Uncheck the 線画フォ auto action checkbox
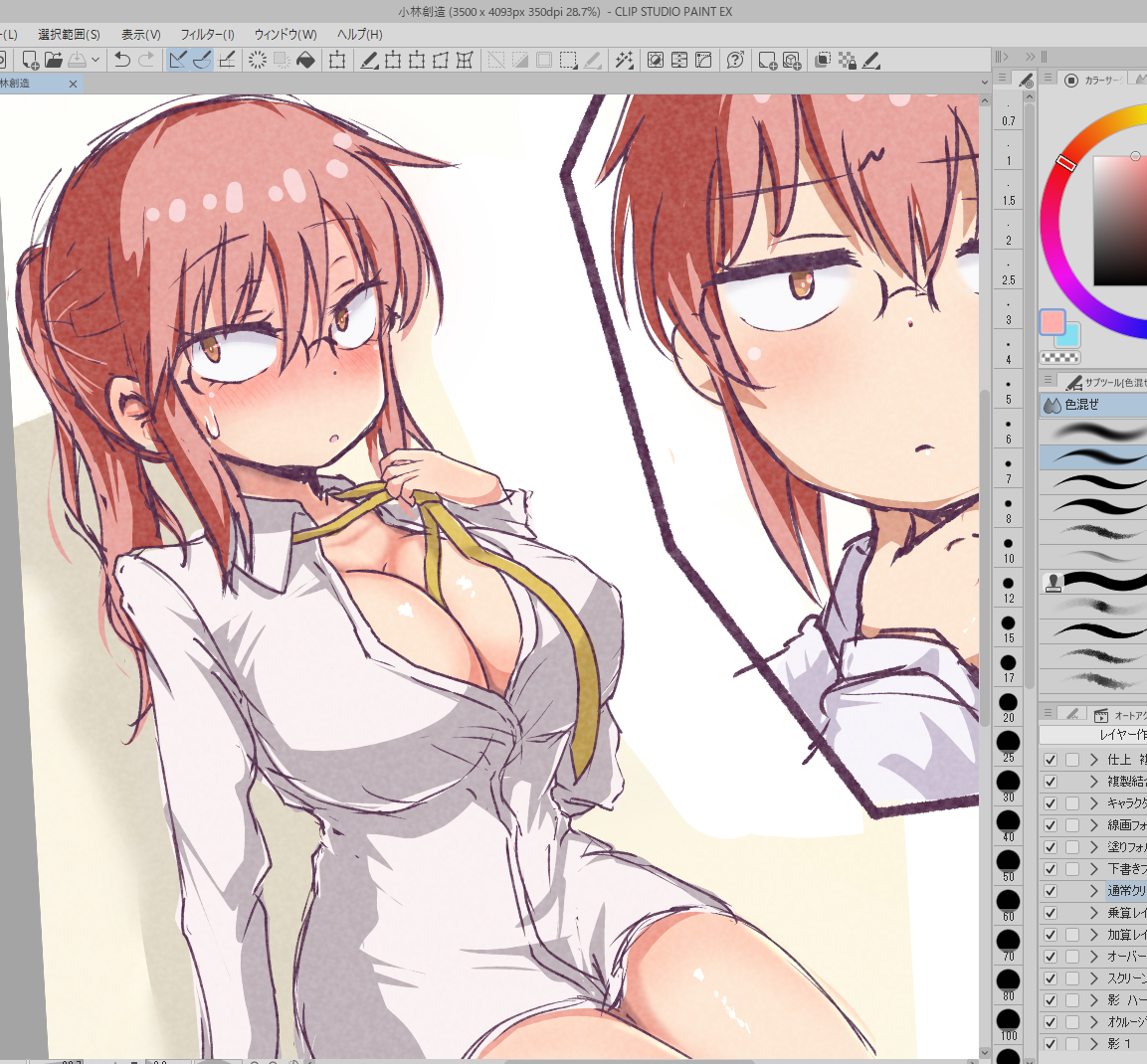This screenshot has width=1147, height=1064. click(x=1051, y=825)
